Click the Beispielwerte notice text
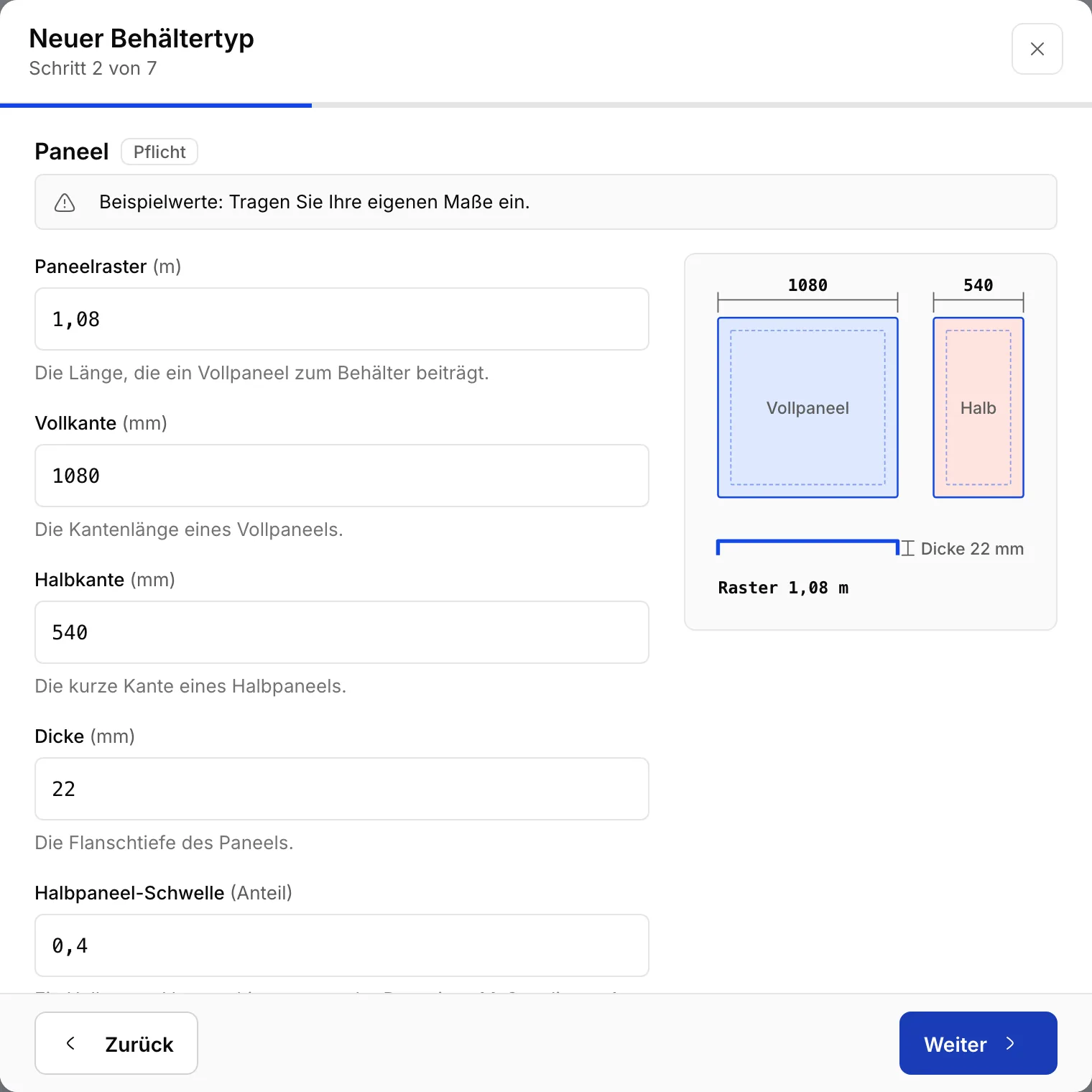1092x1092 pixels. (315, 202)
